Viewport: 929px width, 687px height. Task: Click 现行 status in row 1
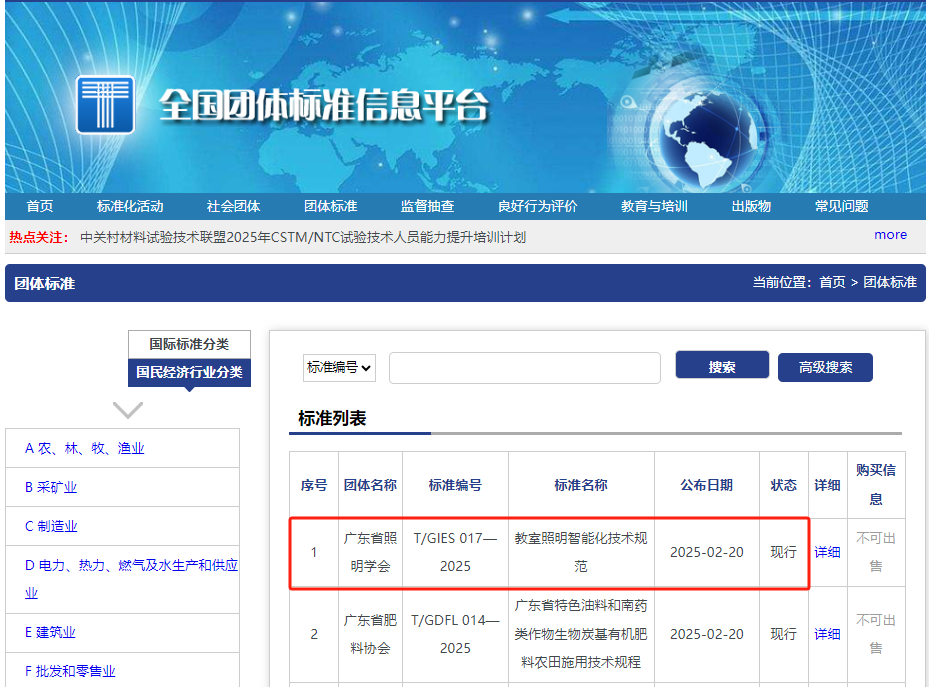783,552
